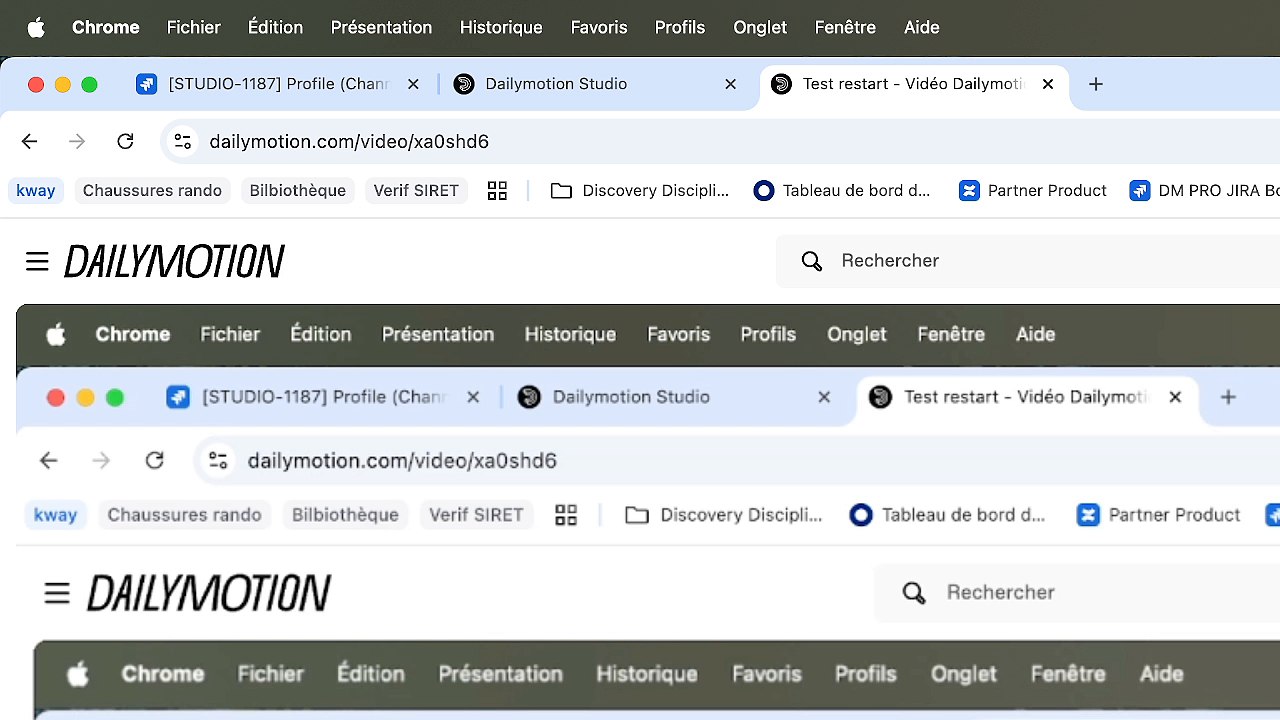The image size is (1280, 720).
Task: Click Favoris in the innermost blurry menu bar
Action: pos(767,674)
